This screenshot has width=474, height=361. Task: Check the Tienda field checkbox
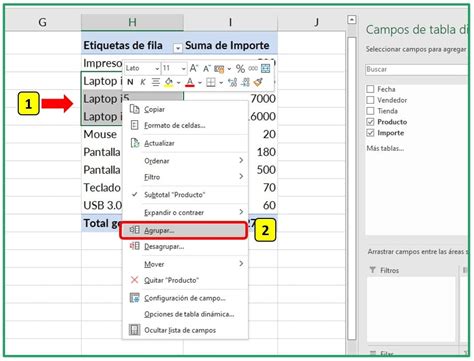pos(370,111)
